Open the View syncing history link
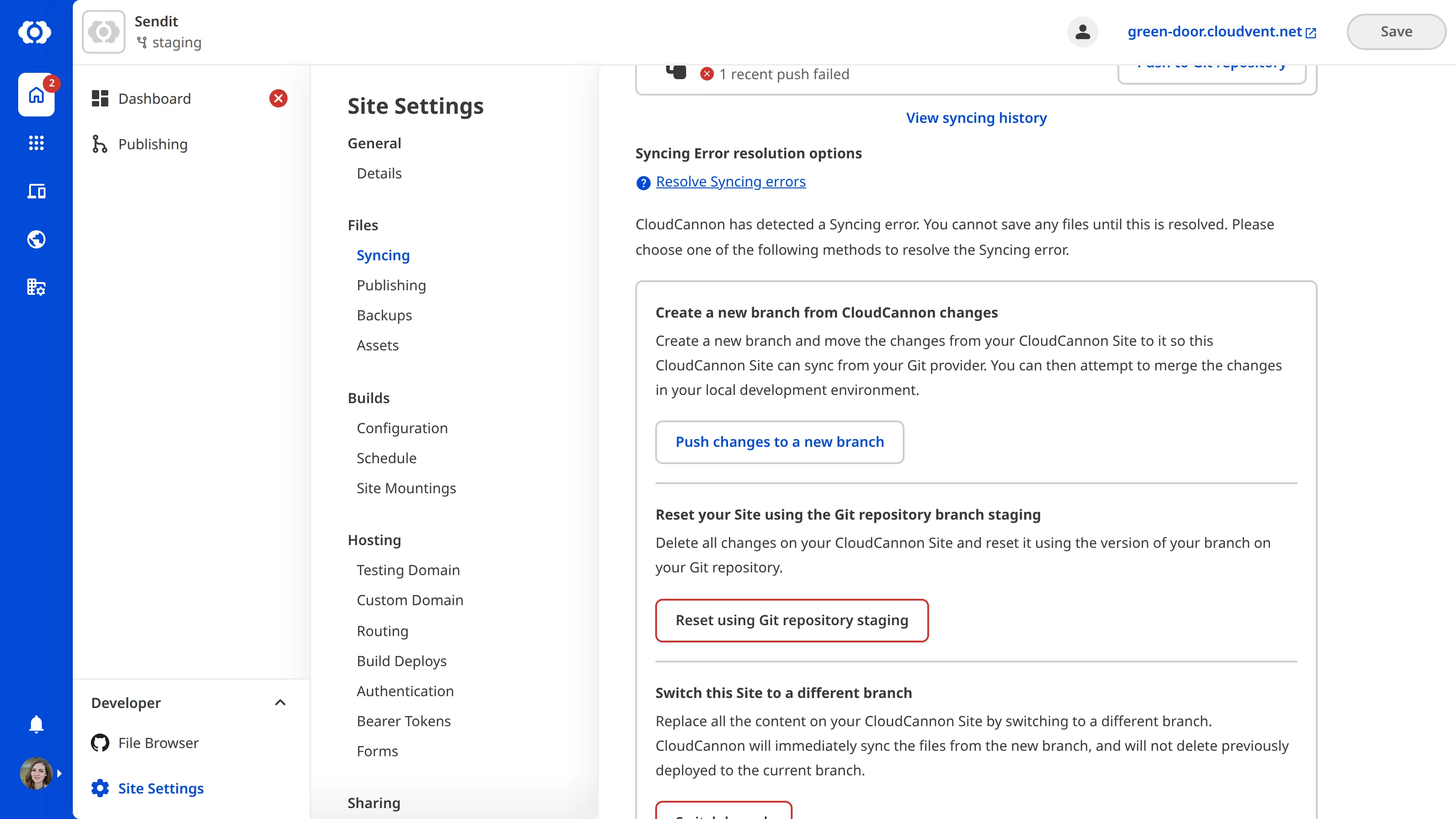1456x819 pixels. click(x=976, y=117)
